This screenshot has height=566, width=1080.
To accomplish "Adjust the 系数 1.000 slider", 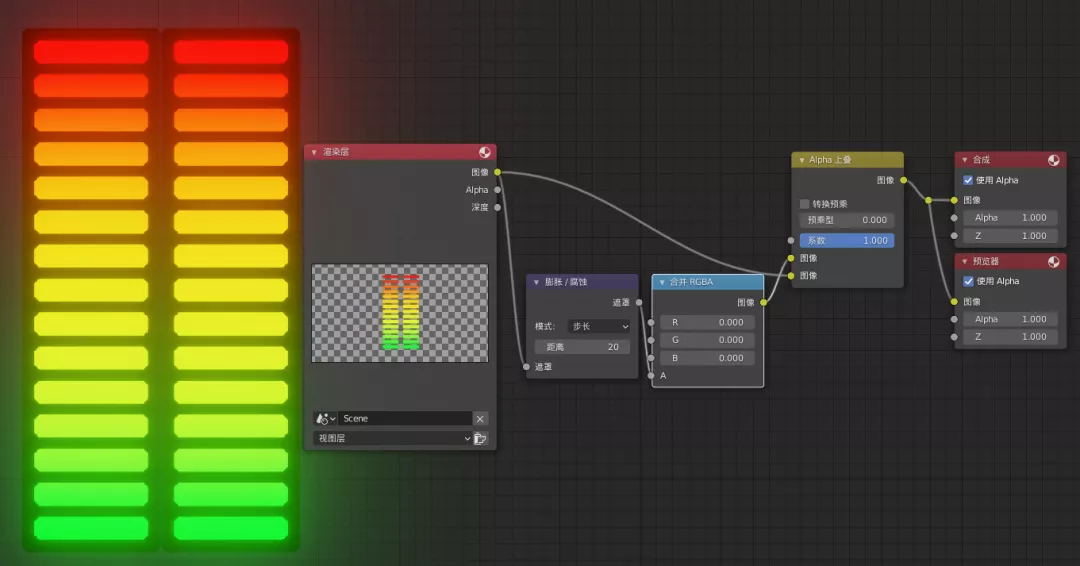I will click(847, 241).
